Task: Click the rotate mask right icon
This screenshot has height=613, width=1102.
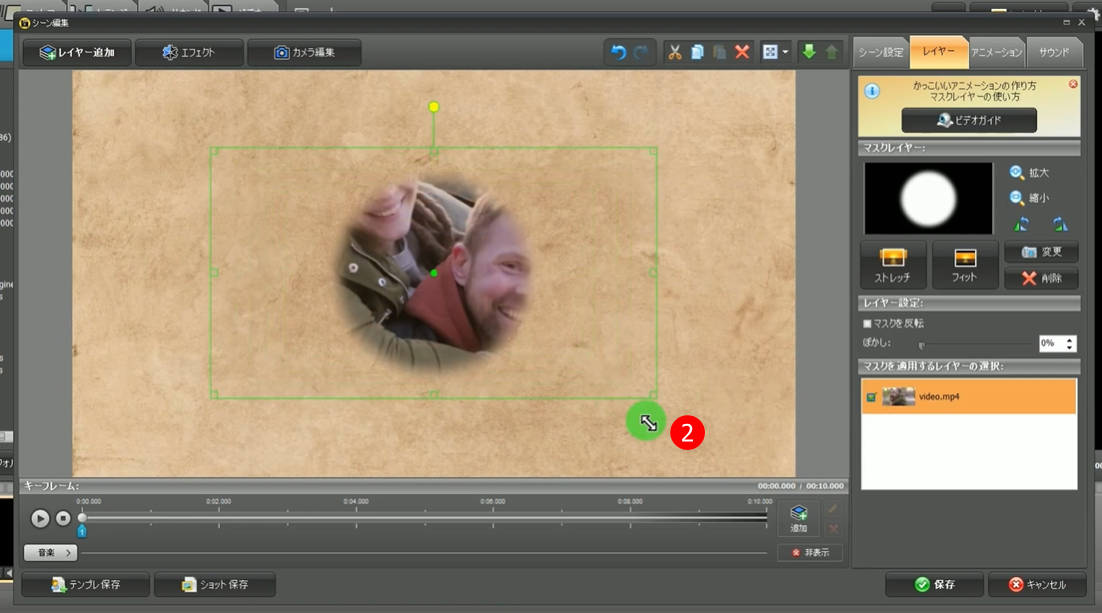Action: click(1059, 224)
